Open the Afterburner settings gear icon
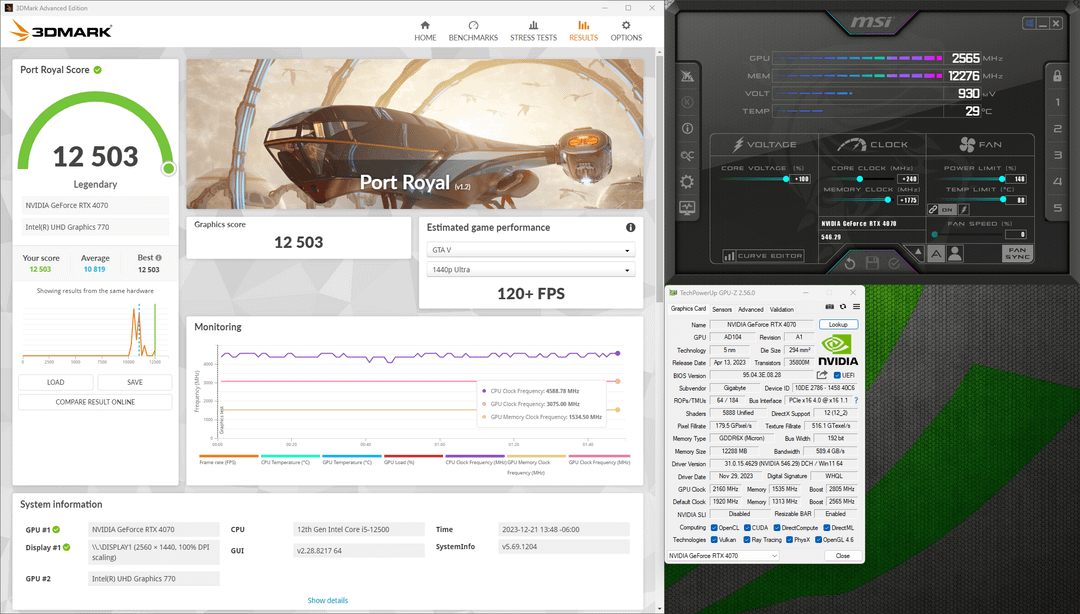The height and width of the screenshot is (614, 1080). 687,182
